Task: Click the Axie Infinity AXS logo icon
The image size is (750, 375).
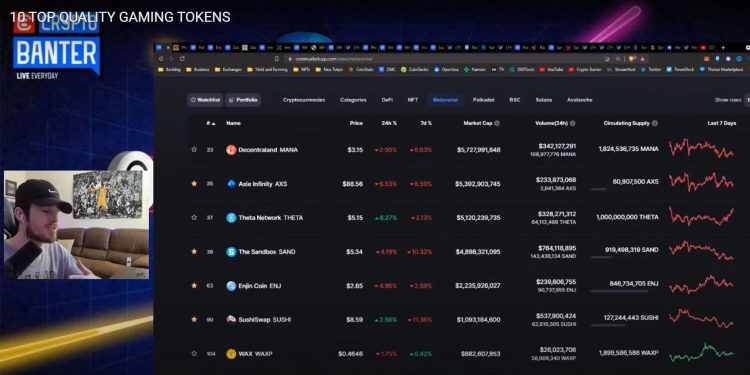Action: click(x=231, y=184)
